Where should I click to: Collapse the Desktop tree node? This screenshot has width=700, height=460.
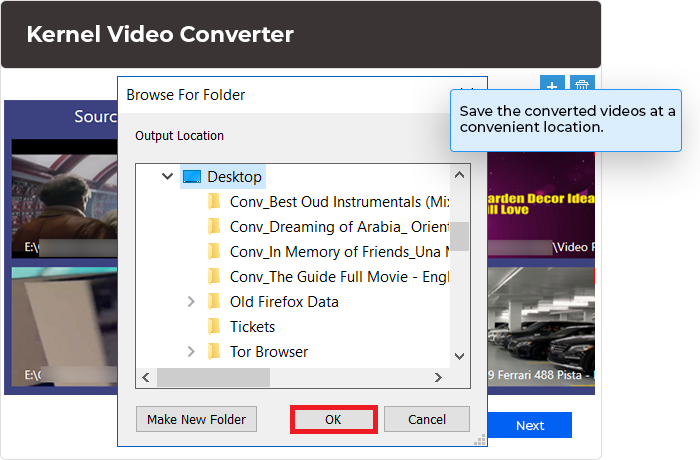(167, 176)
